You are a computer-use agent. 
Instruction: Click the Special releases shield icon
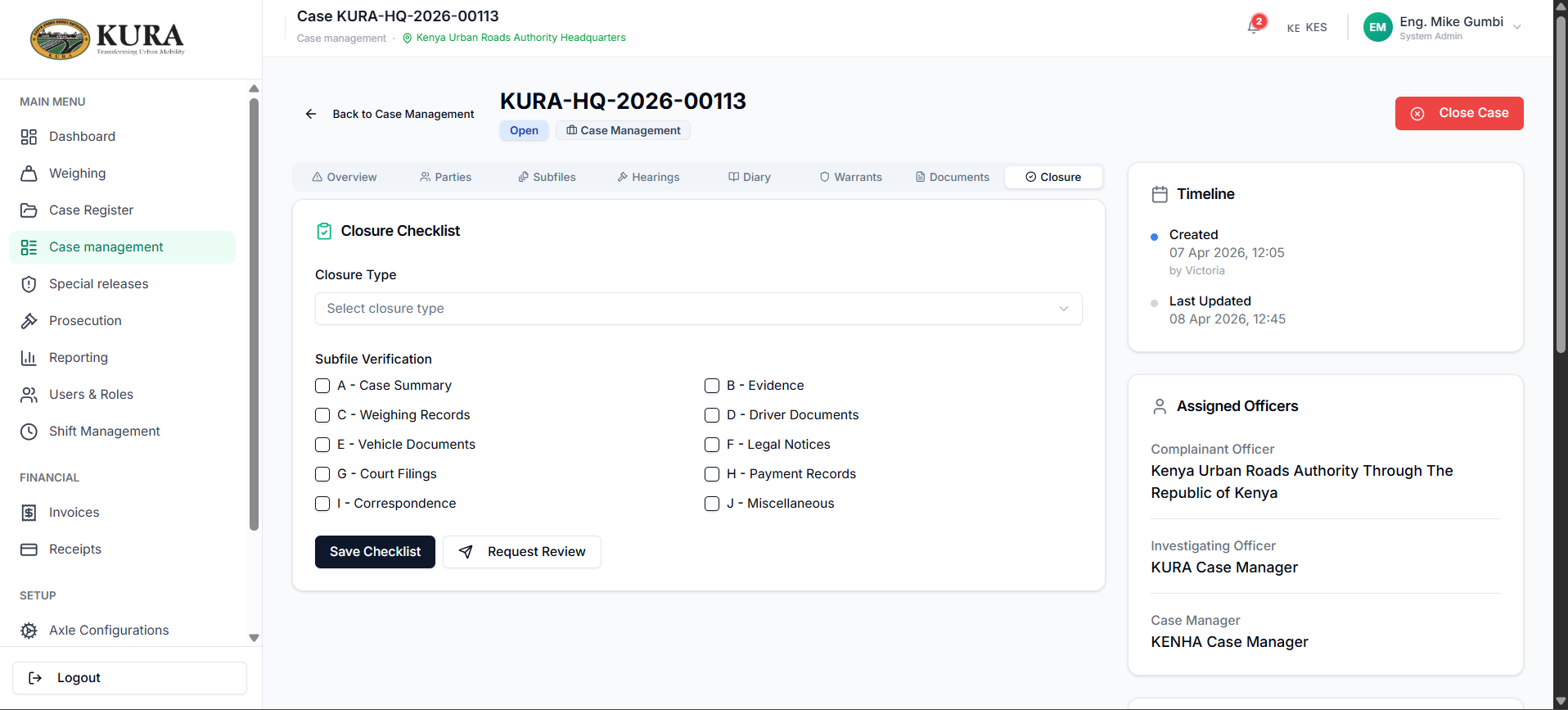[x=29, y=284]
